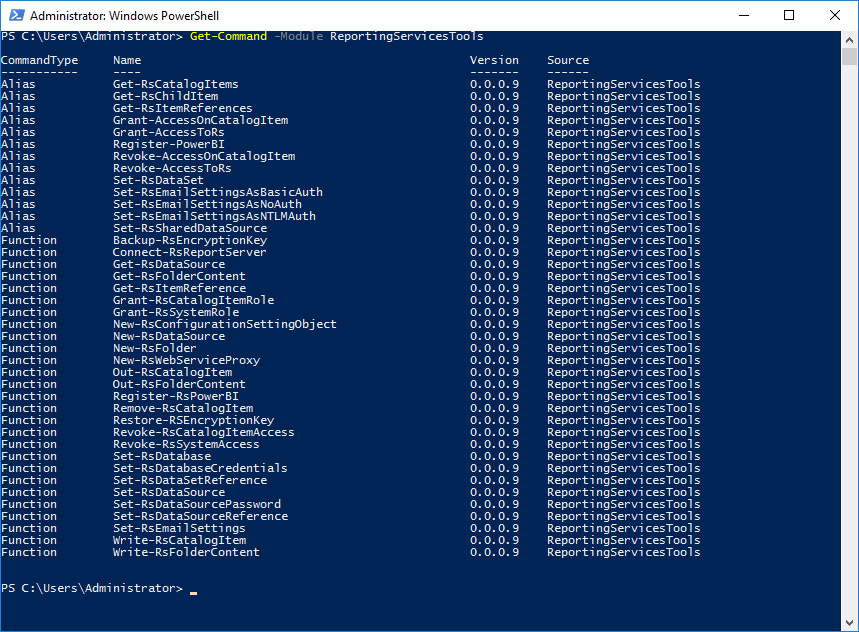859x632 pixels.
Task: Click the Register-RsPowerBI function name
Action: coord(176,397)
